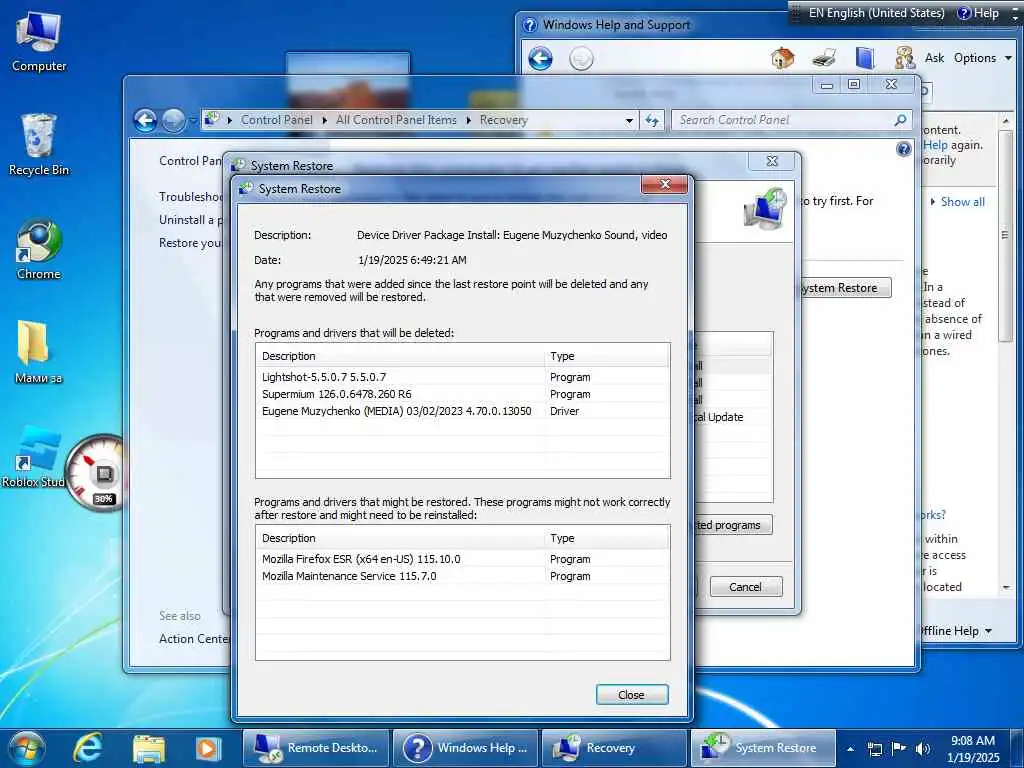Click Scan for affected programs button
Screen dimensions: 1024x768
pyautogui.click(x=733, y=525)
